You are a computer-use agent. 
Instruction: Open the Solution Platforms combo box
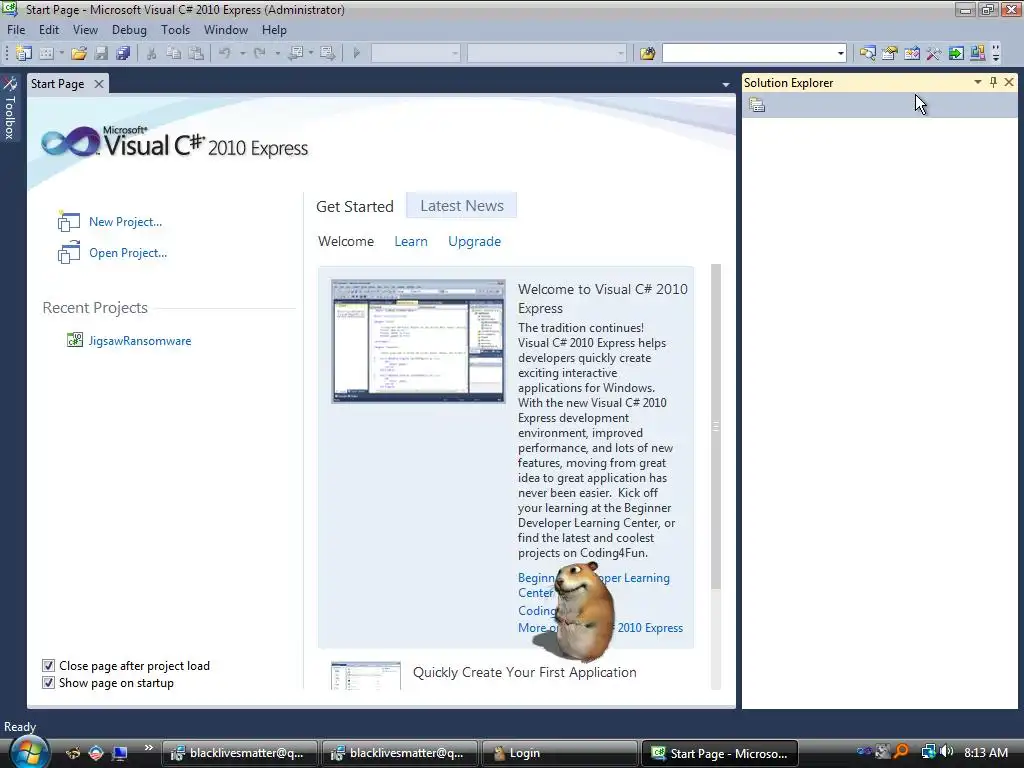point(547,53)
